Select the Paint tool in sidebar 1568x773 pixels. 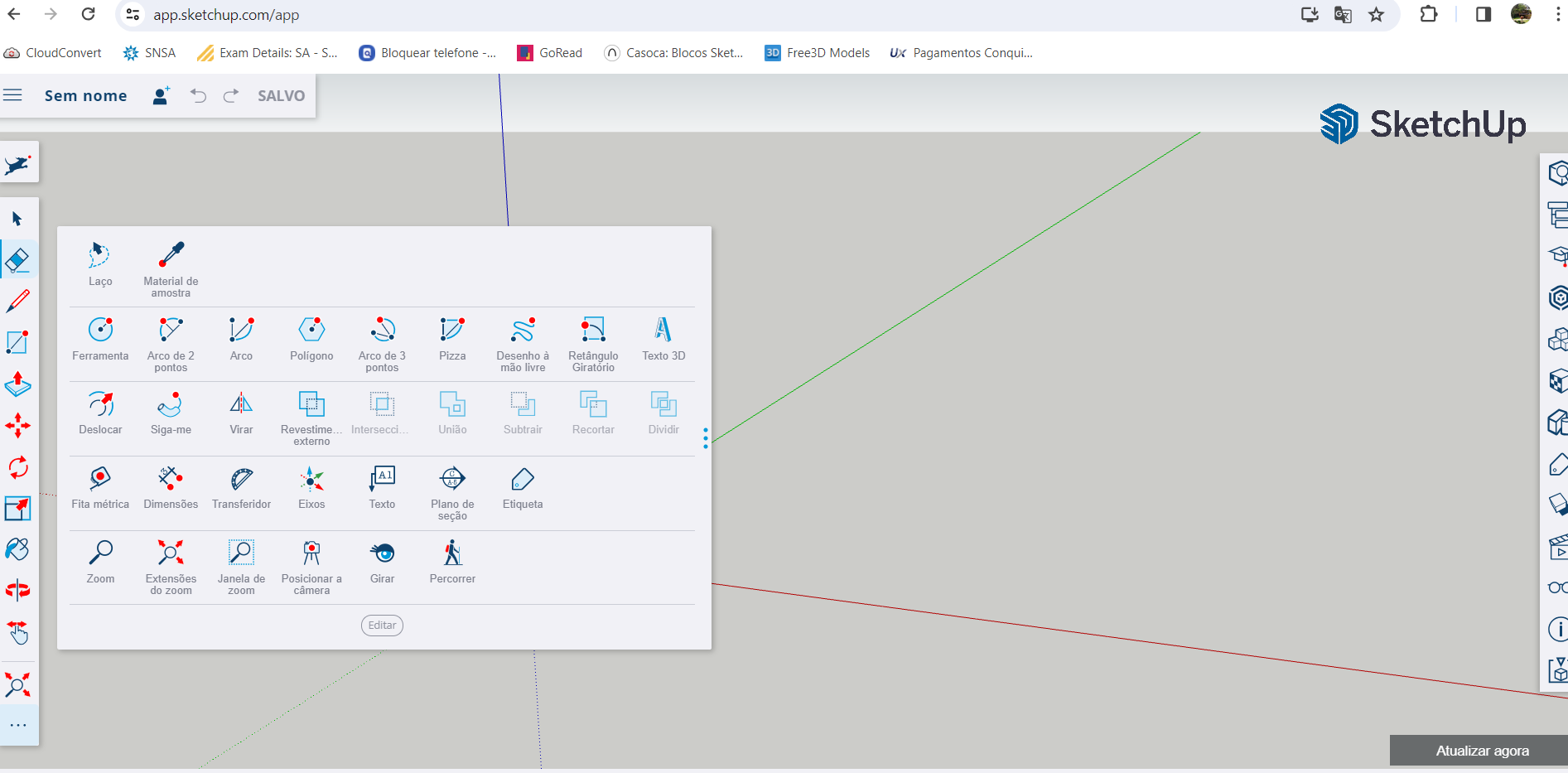17,549
